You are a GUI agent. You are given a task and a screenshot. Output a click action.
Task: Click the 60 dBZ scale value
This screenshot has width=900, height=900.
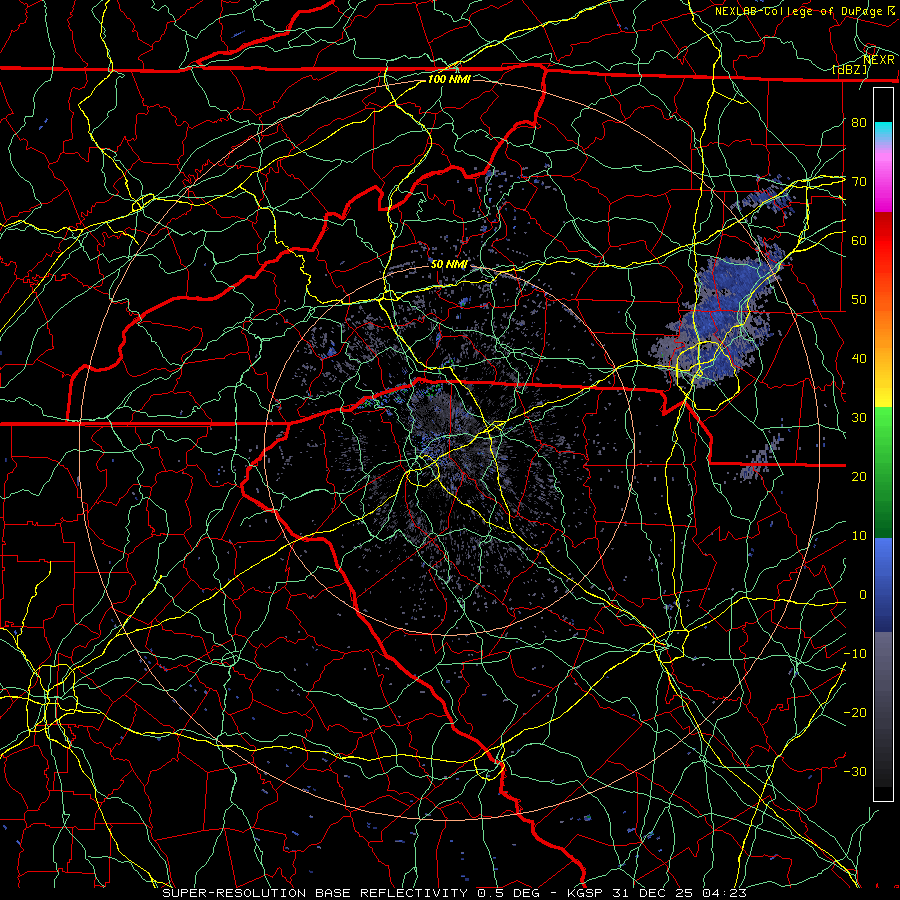pos(859,240)
